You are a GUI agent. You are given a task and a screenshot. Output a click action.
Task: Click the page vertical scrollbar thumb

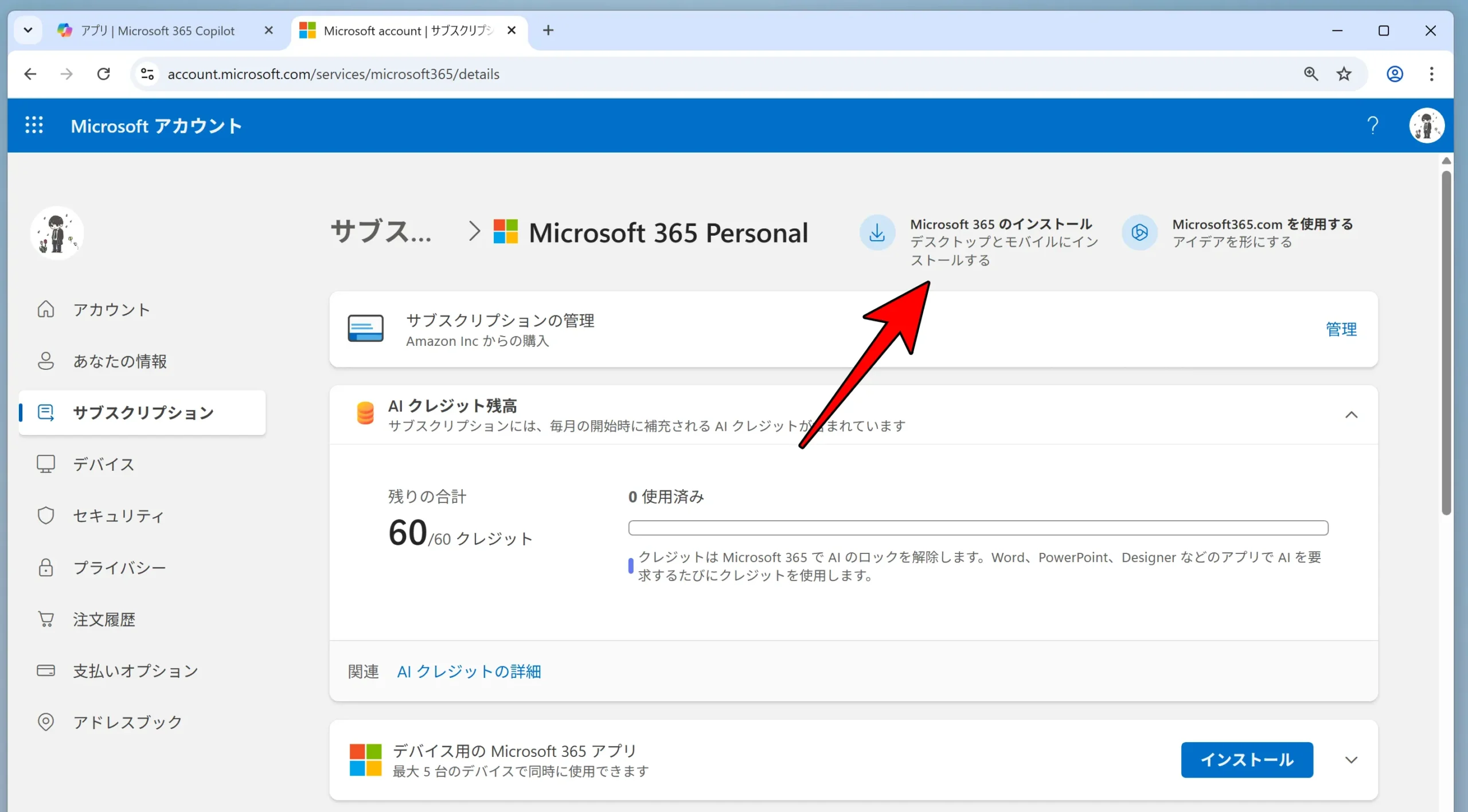1446,342
